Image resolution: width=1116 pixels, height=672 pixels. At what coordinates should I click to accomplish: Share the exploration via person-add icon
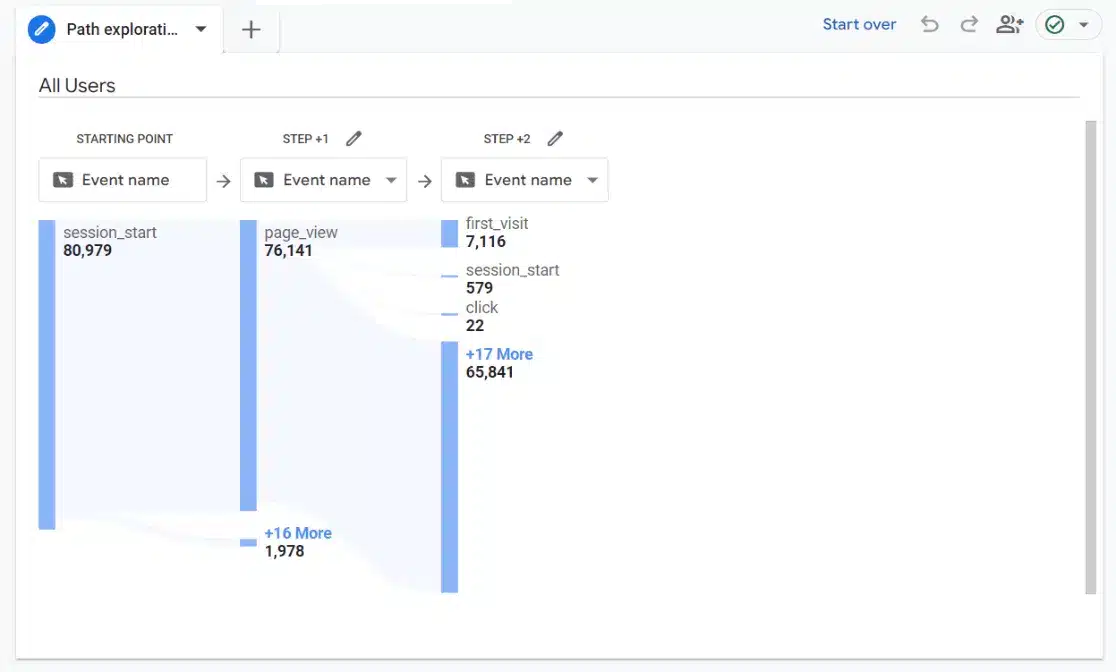coord(1009,24)
